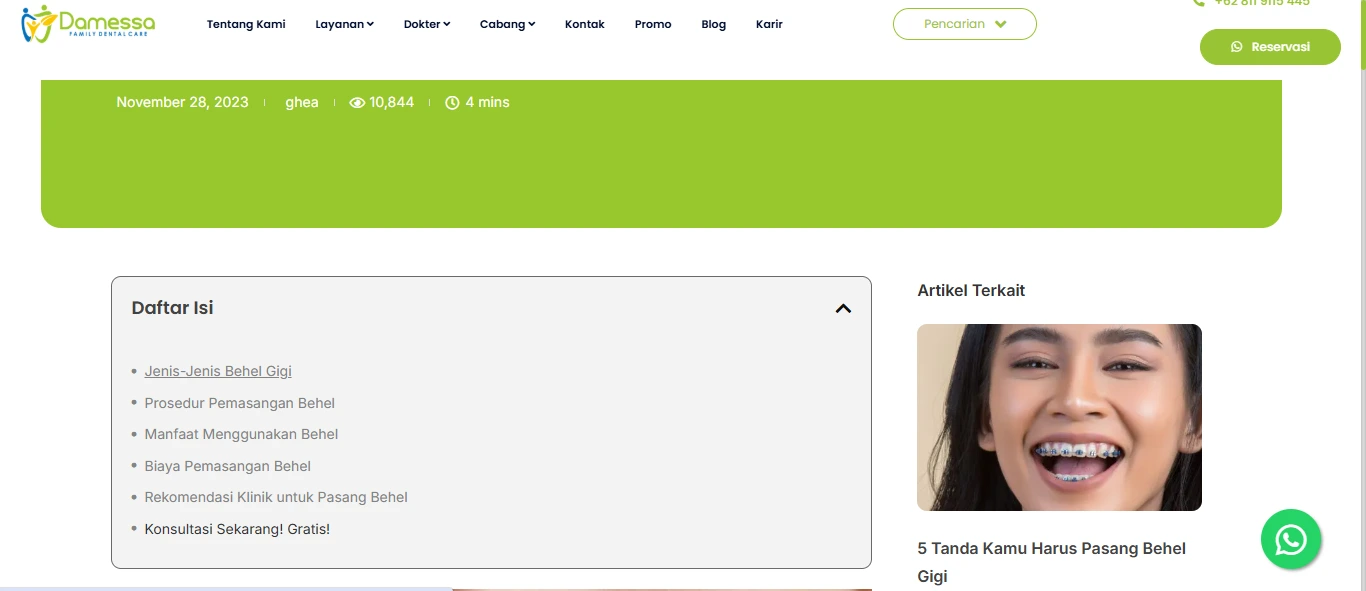
Task: Open the Pencarian search dropdown
Action: (x=964, y=24)
